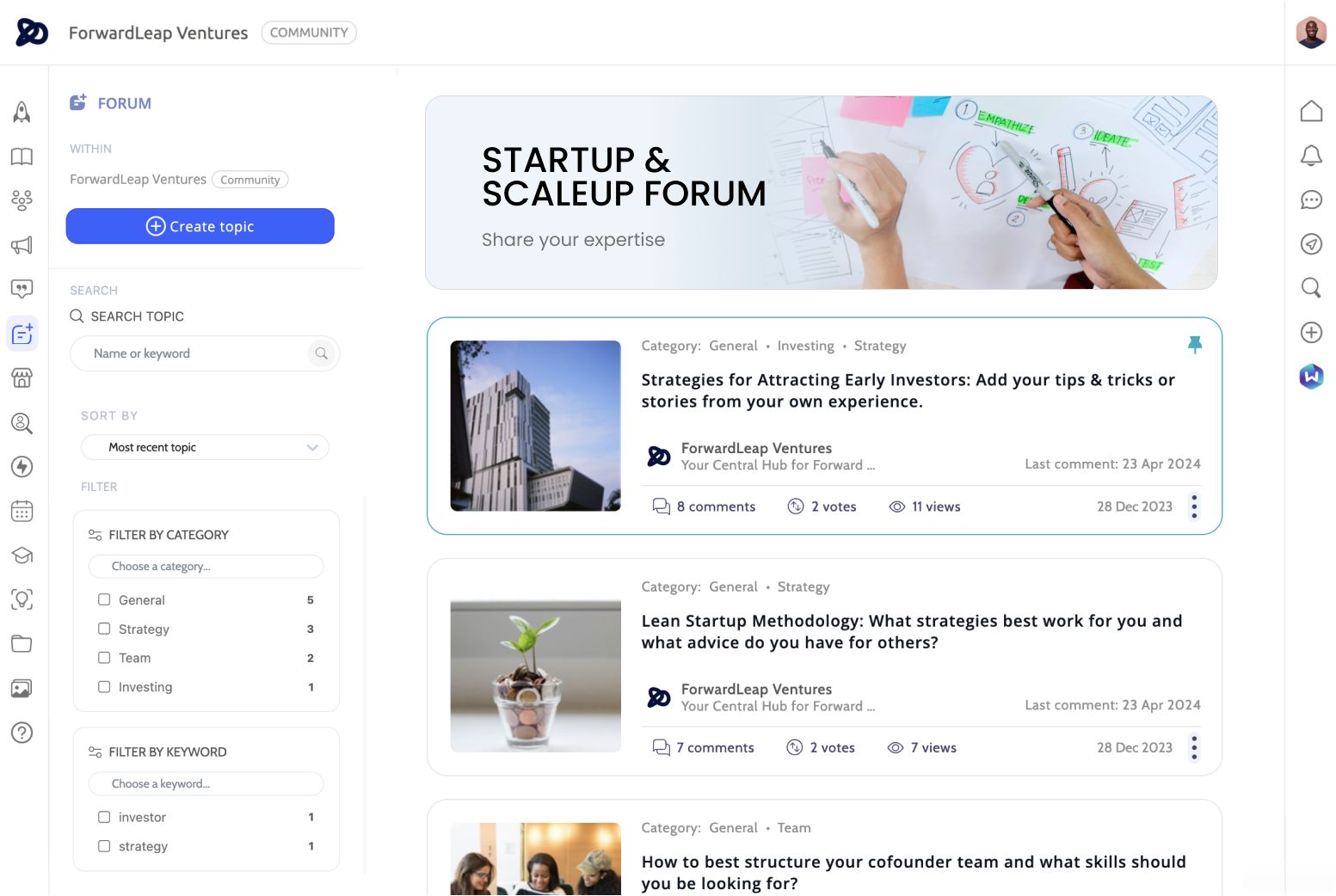The image size is (1336, 896).
Task: Open the graduation cap icon in sidebar
Action: point(22,555)
